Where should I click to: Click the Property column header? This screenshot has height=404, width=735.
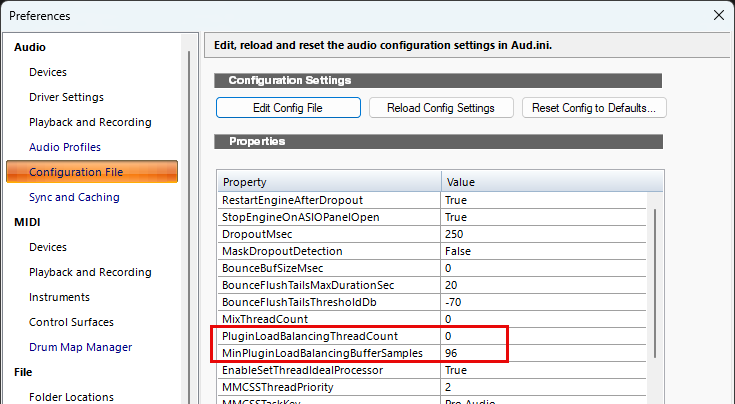tap(329, 182)
